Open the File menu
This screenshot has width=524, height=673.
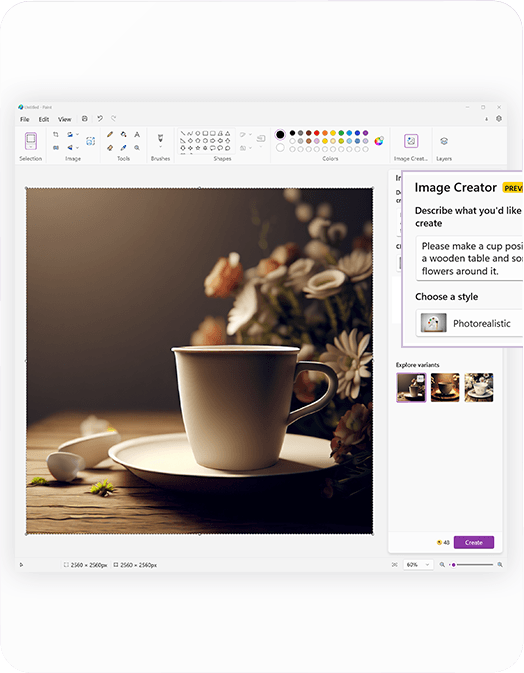[25, 119]
